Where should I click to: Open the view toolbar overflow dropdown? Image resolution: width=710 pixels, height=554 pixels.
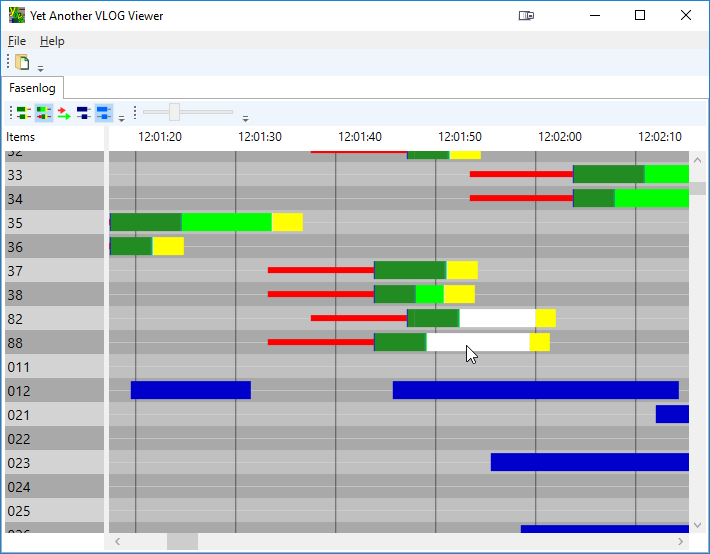click(x=121, y=118)
